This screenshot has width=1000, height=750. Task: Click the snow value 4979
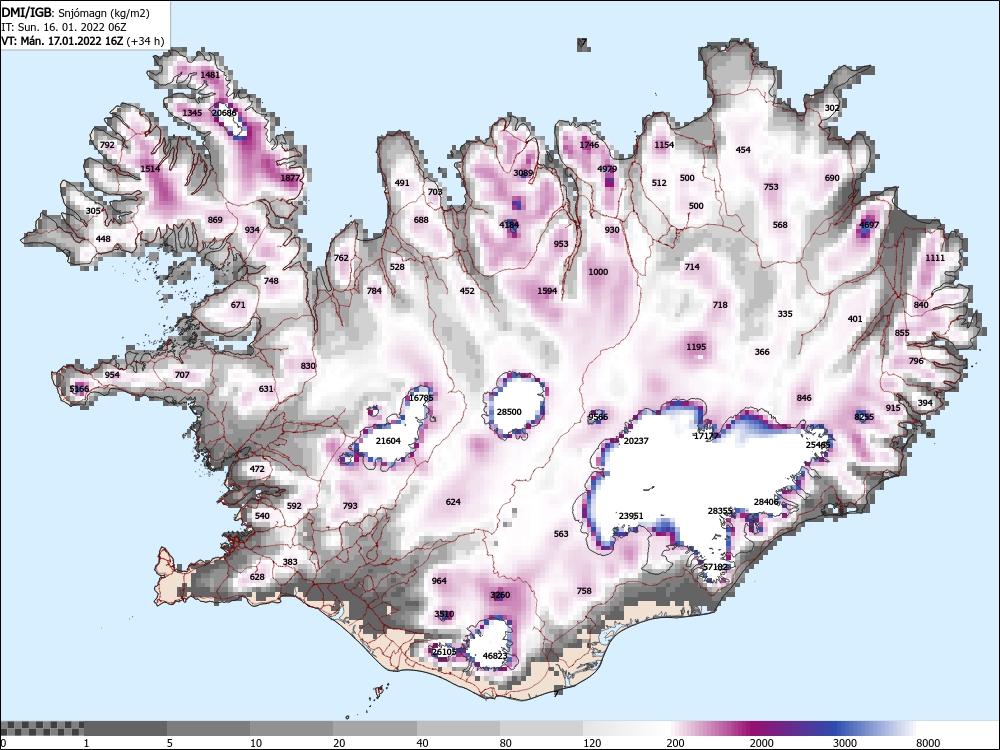[607, 169]
